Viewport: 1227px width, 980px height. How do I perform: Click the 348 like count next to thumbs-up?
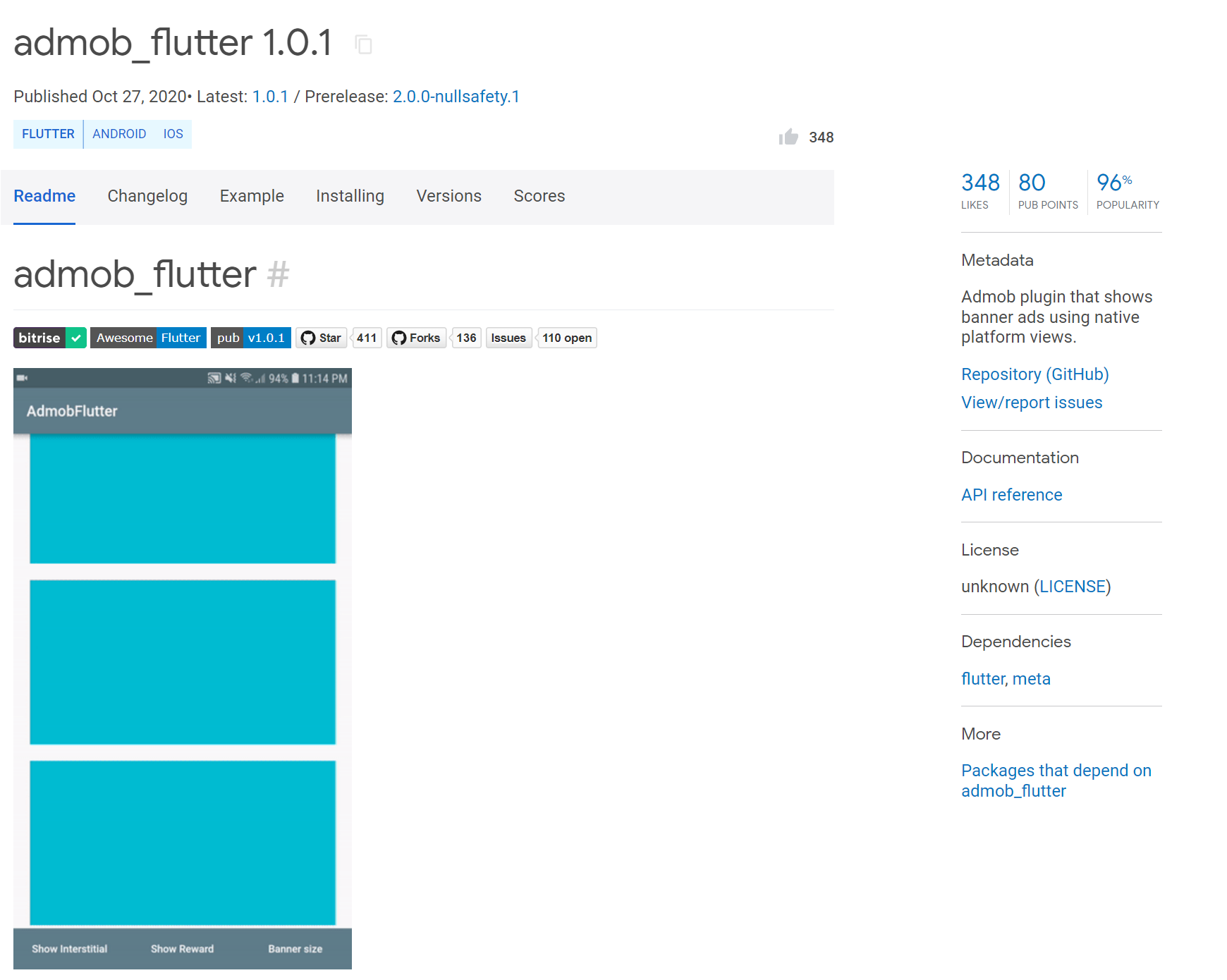pyautogui.click(x=821, y=137)
